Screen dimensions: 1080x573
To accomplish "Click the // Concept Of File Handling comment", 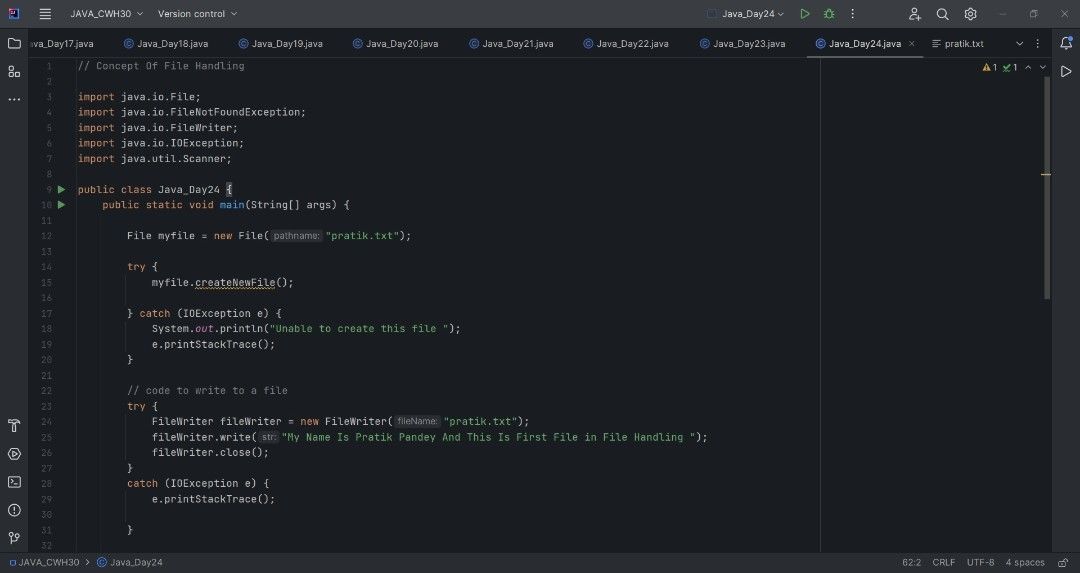I will pos(161,66).
